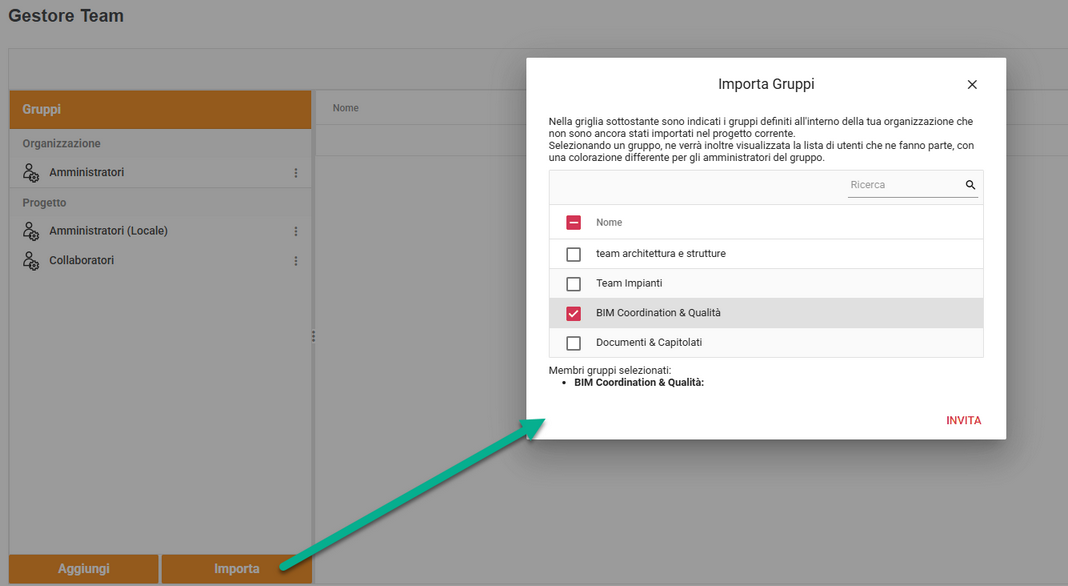Click the panel splitter drag handle
1068x586 pixels.
point(313,337)
